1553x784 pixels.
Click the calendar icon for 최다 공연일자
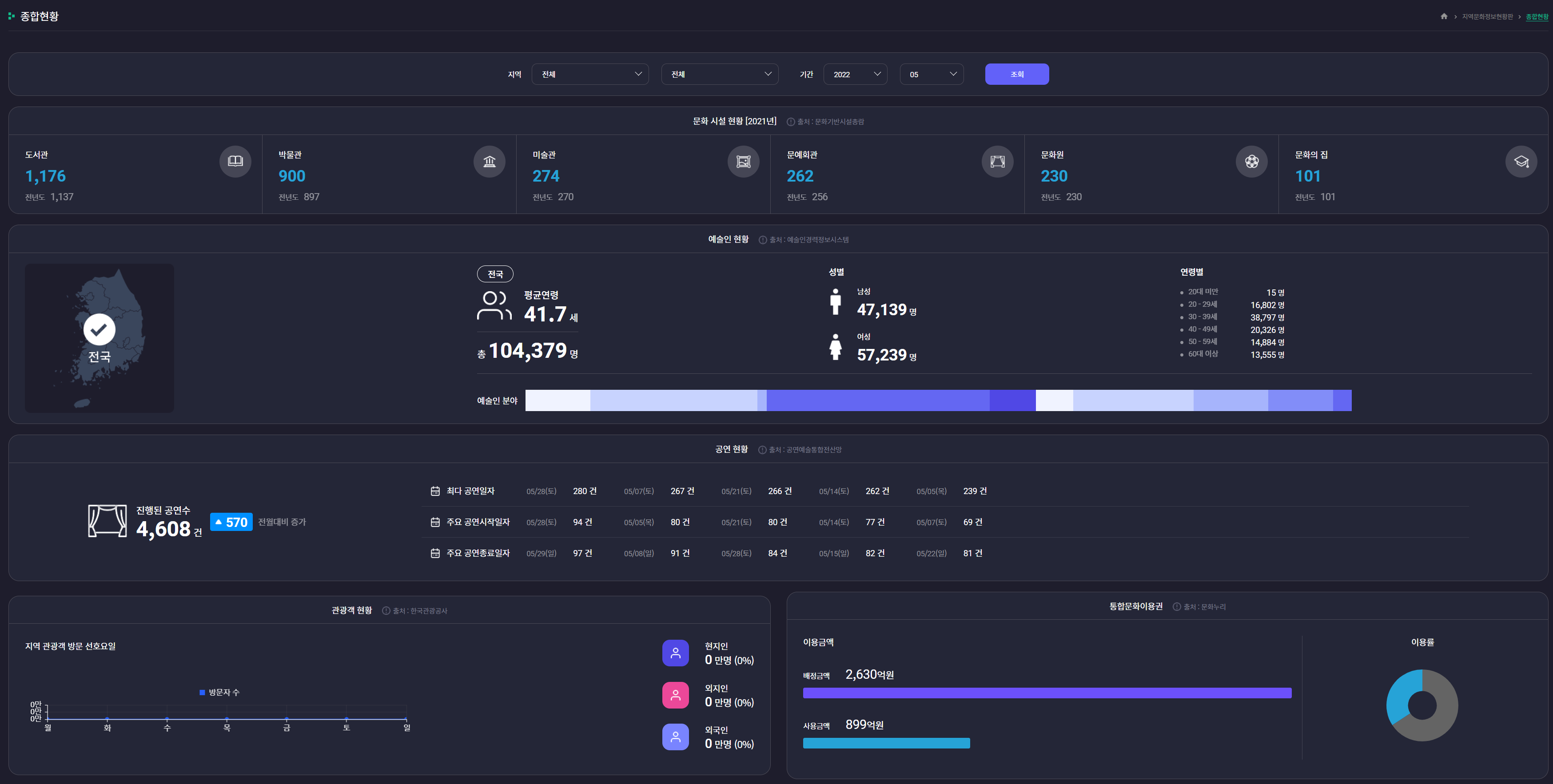point(434,491)
